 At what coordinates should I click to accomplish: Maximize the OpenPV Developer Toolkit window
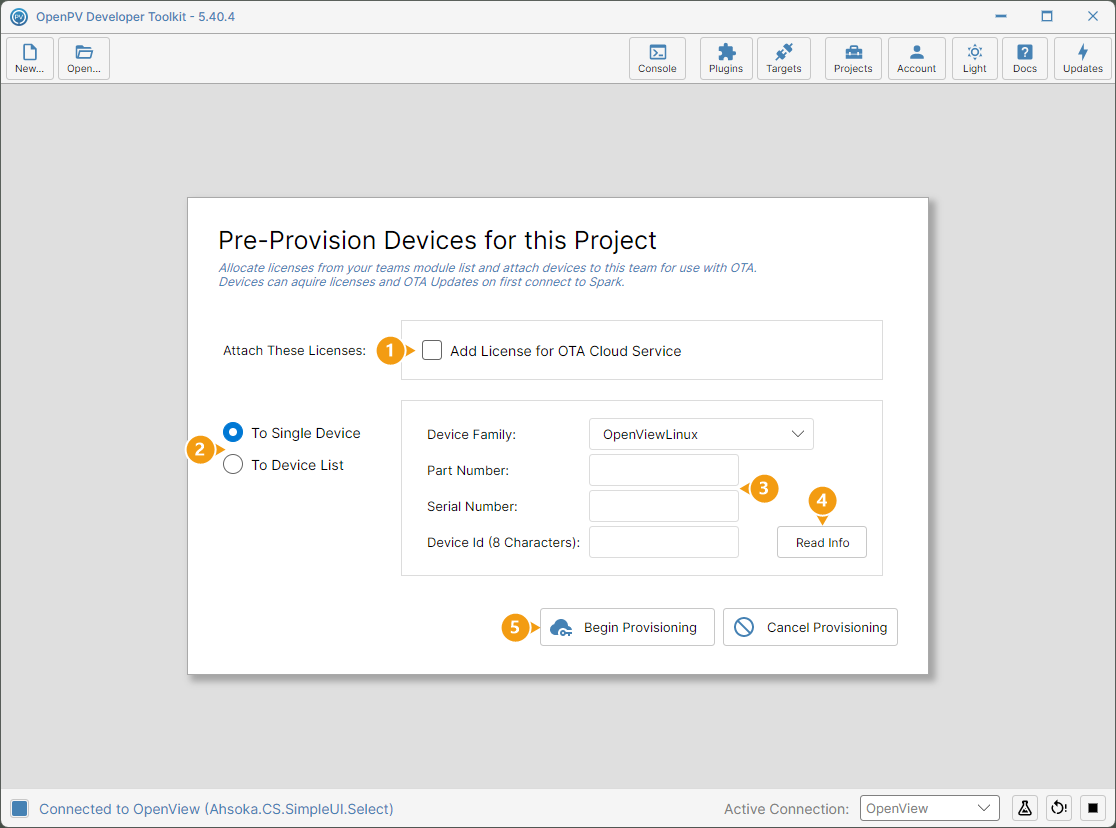(1047, 16)
